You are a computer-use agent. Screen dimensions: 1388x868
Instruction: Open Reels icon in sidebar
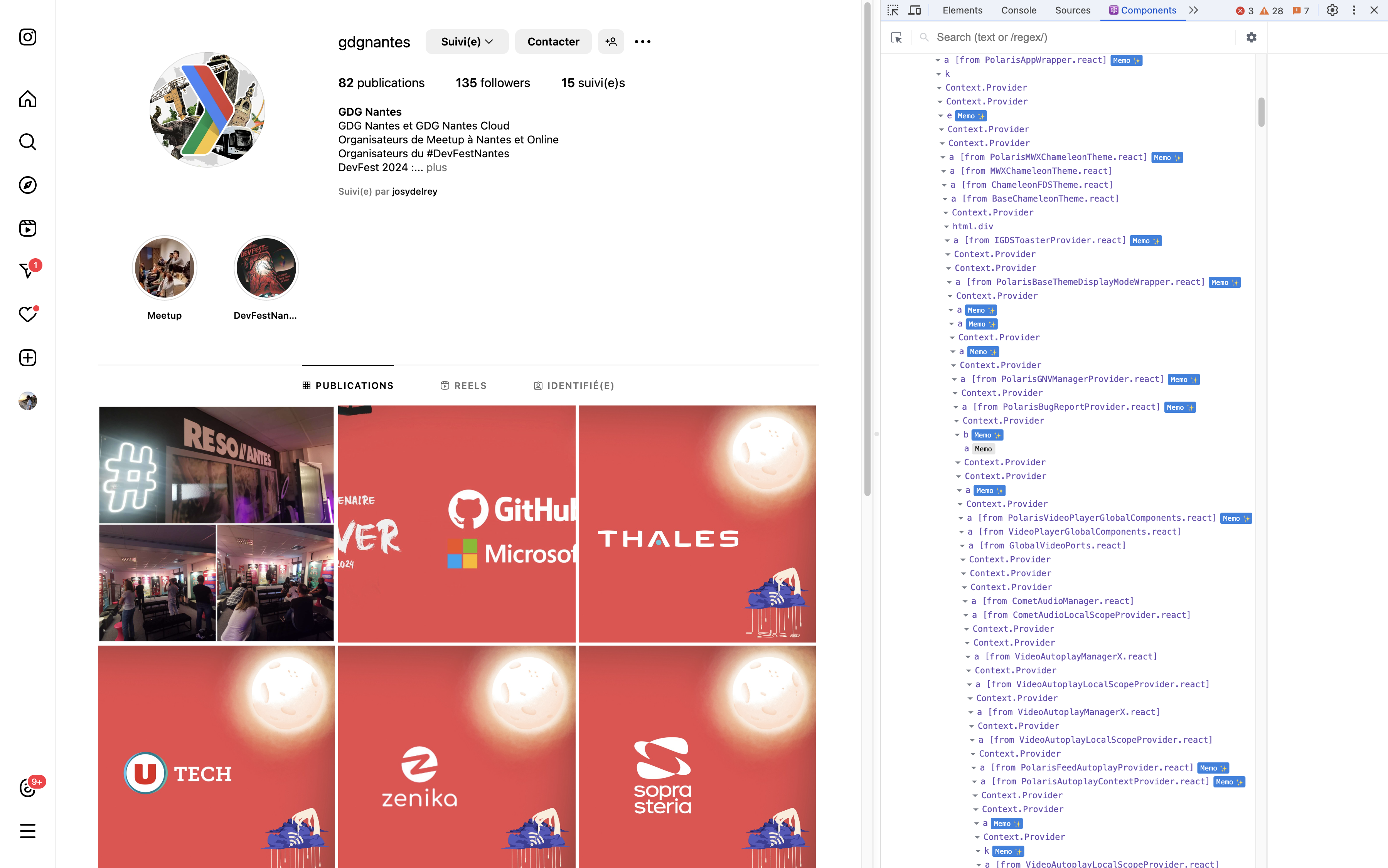[x=27, y=228]
